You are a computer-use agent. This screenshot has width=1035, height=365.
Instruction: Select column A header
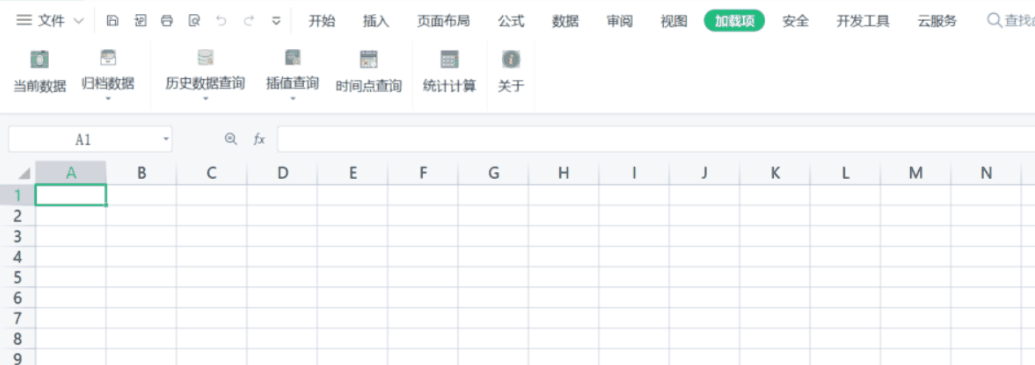point(71,173)
